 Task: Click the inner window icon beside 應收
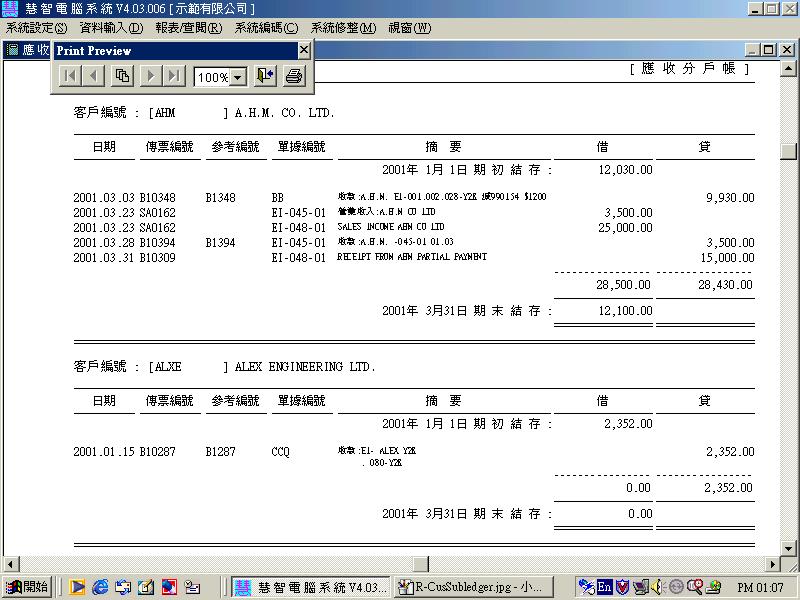coord(12,49)
